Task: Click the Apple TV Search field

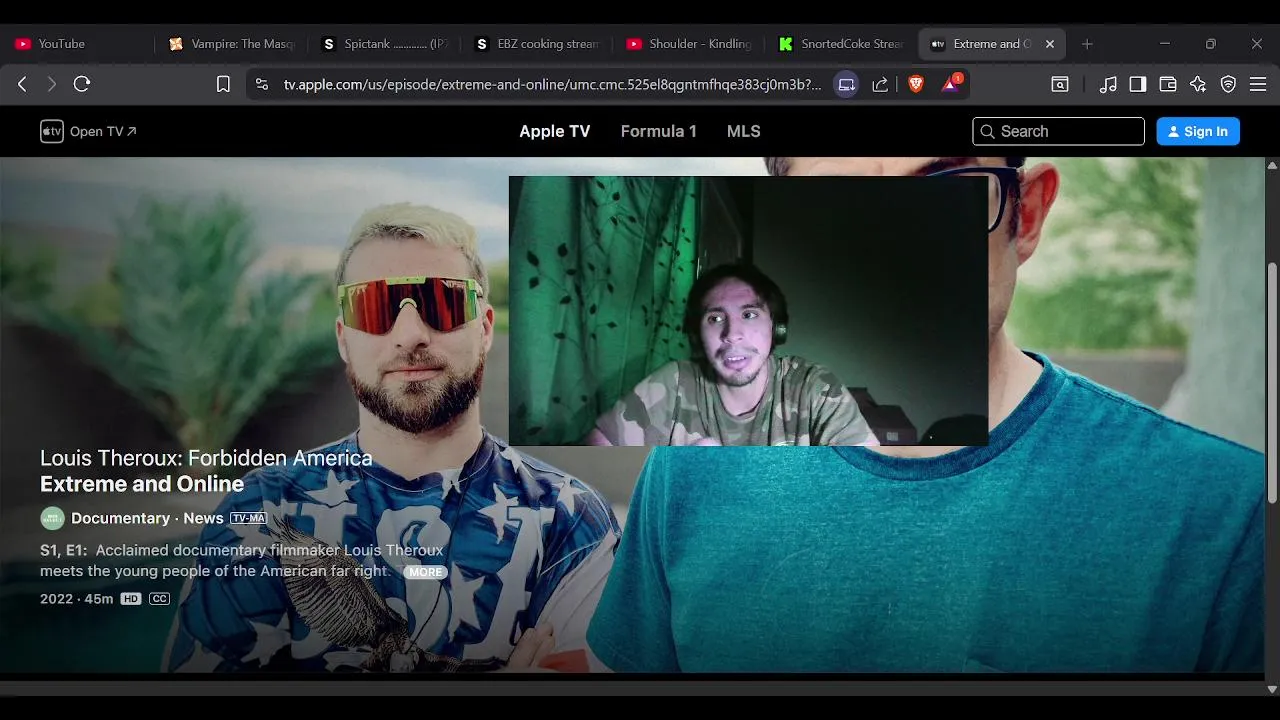Action: pyautogui.click(x=1058, y=131)
